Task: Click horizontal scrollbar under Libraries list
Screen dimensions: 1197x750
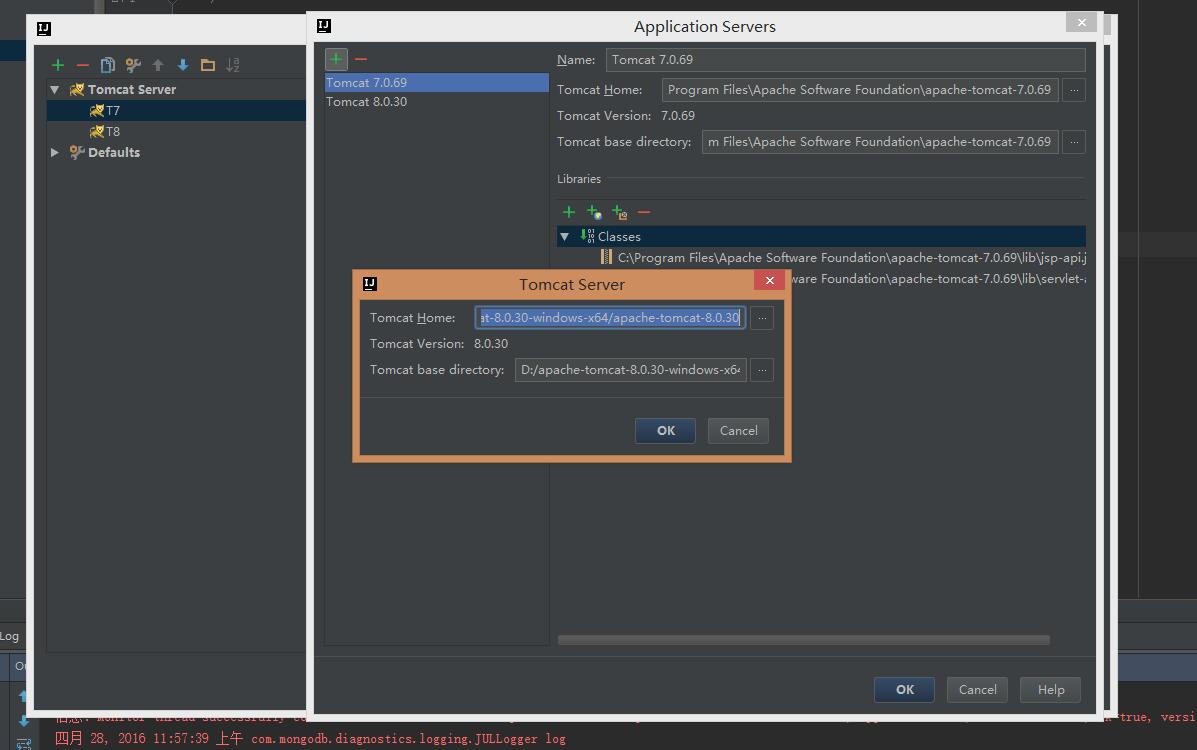Action: point(804,640)
